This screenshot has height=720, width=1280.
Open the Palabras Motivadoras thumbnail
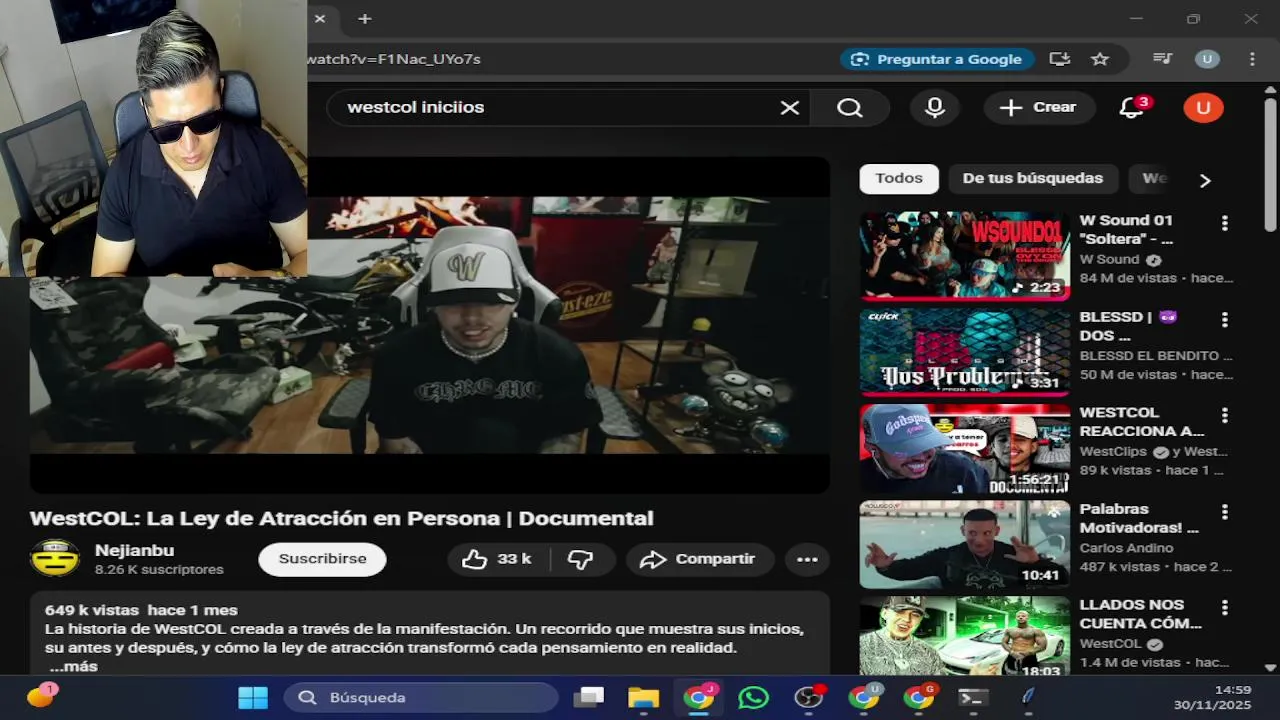[965, 545]
